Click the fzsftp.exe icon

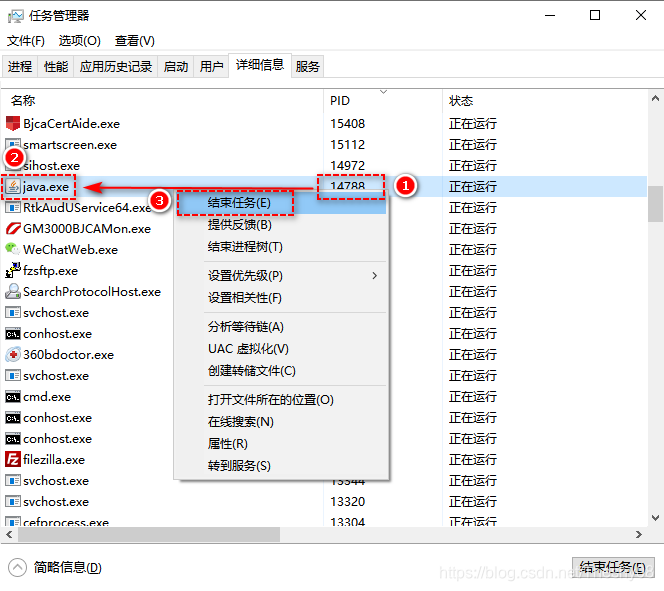click(13, 271)
